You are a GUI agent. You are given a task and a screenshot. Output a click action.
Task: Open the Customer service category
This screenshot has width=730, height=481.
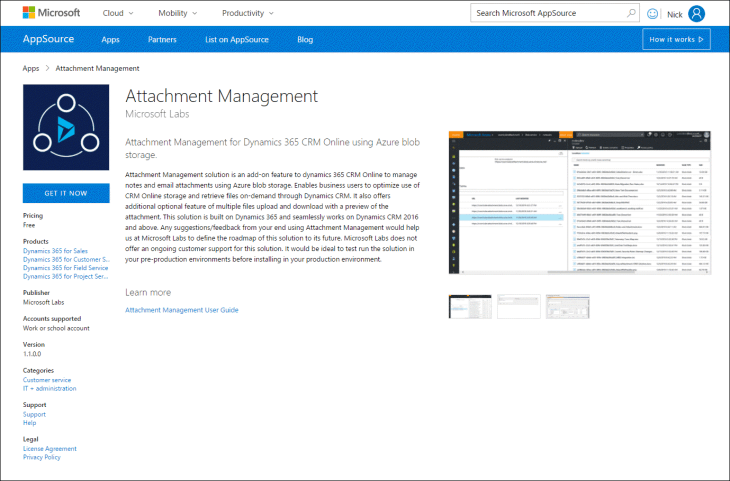[47, 380]
